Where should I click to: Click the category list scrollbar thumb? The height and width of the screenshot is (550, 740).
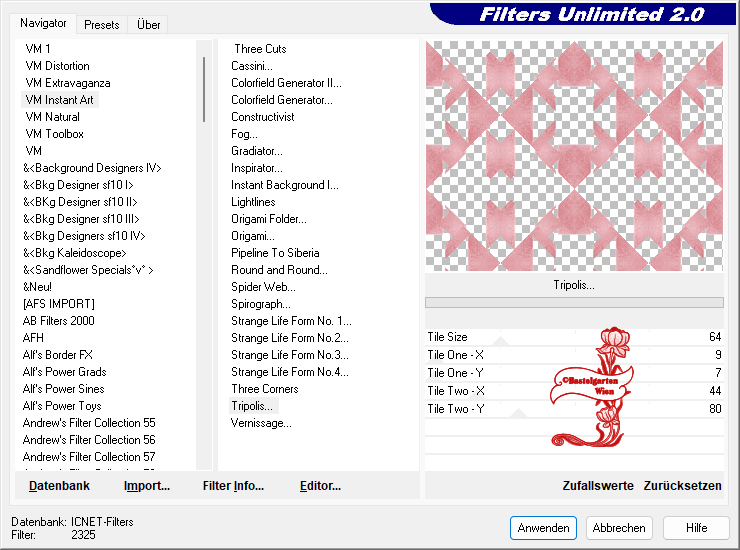[x=204, y=89]
